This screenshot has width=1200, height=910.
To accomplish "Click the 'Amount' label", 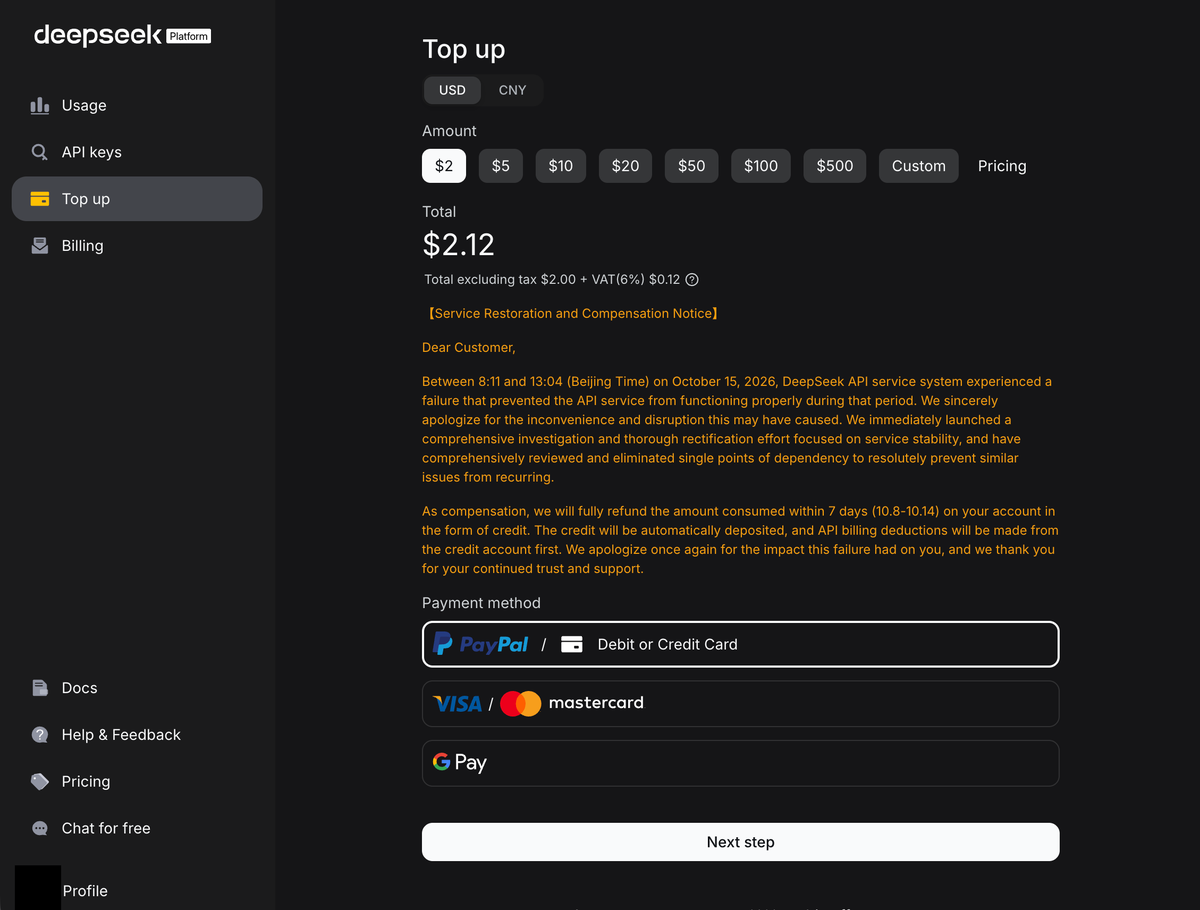I will 449,131.
